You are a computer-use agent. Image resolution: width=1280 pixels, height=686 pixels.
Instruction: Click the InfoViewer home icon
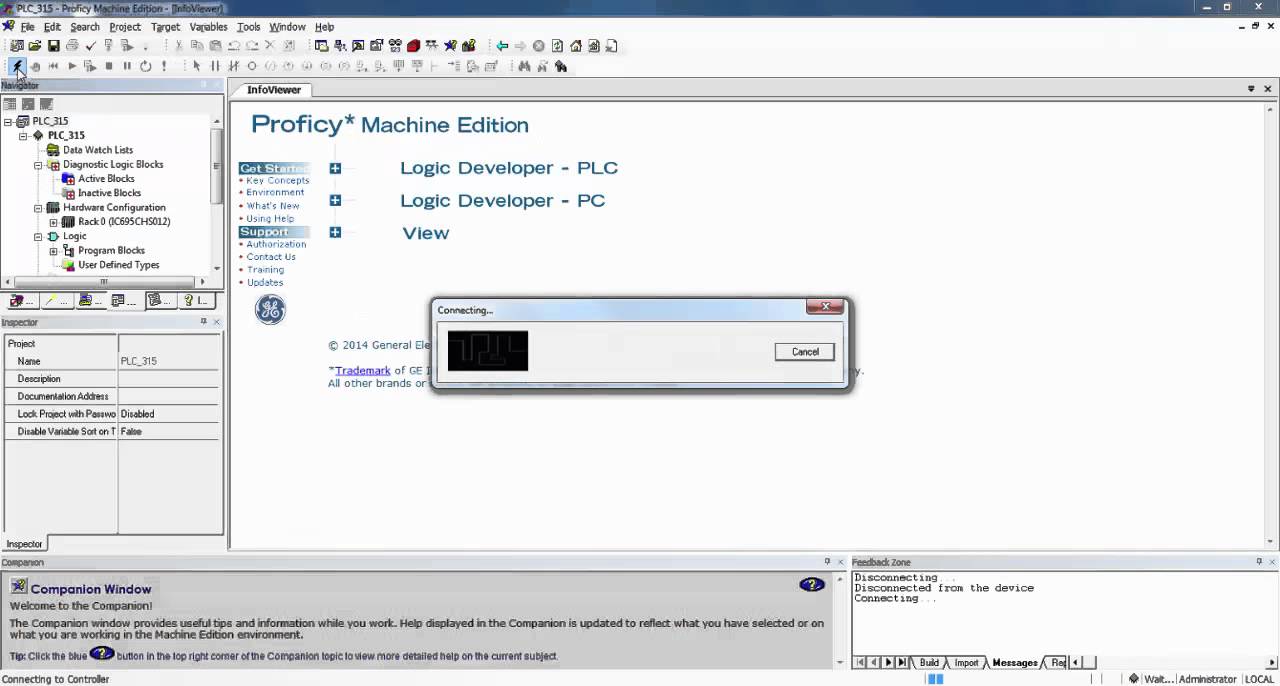click(576, 45)
